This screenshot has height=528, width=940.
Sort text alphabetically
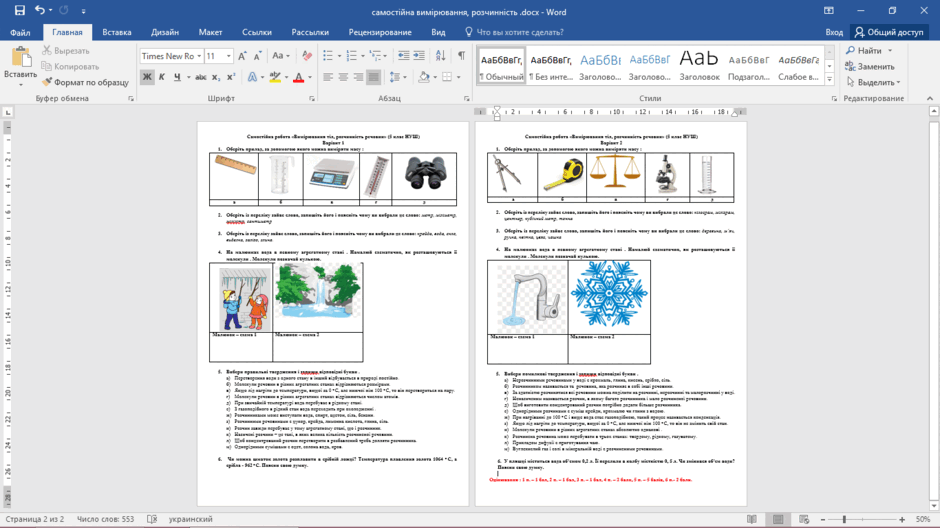441,56
